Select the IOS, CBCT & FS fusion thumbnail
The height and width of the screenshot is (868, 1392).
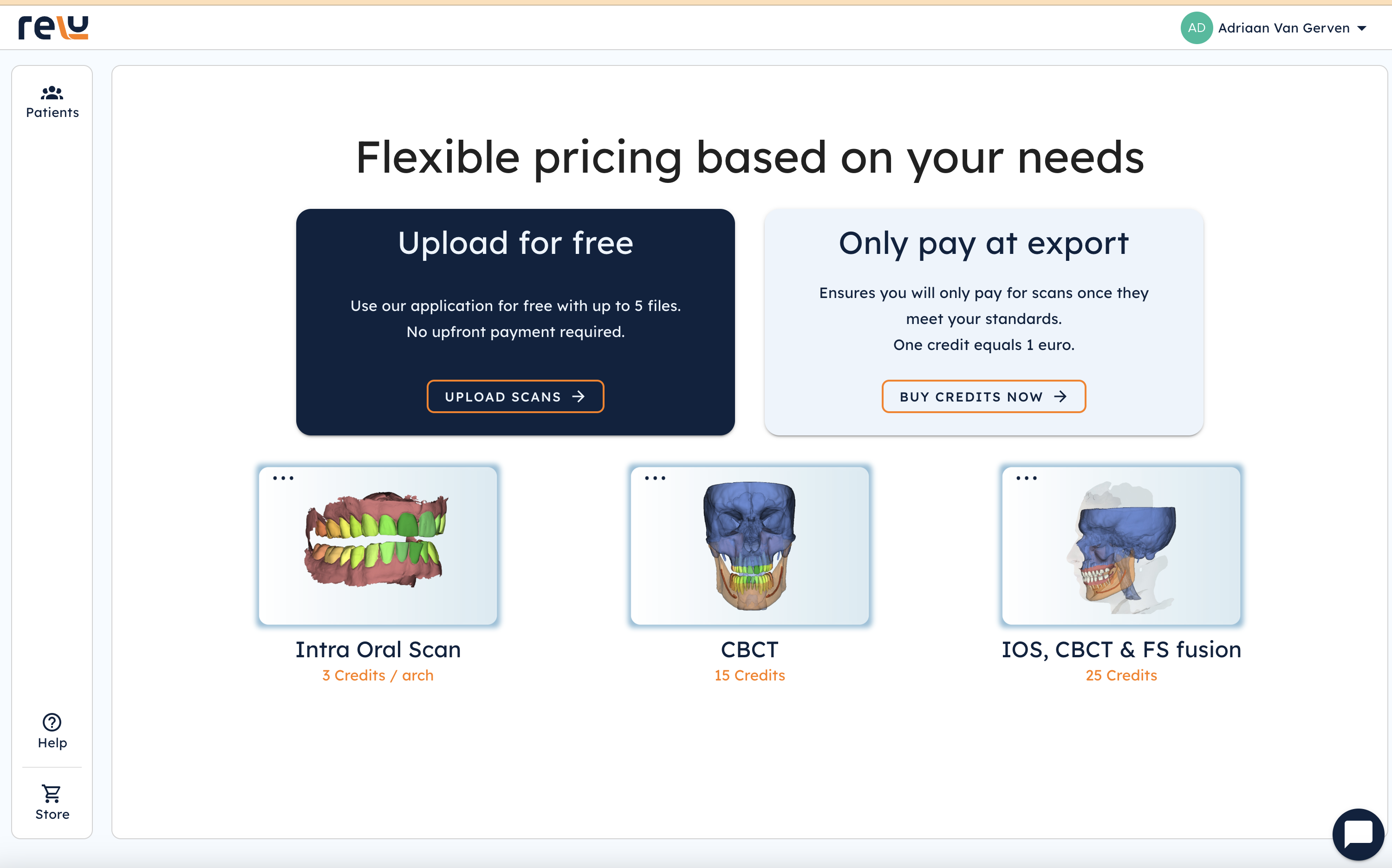point(1121,545)
